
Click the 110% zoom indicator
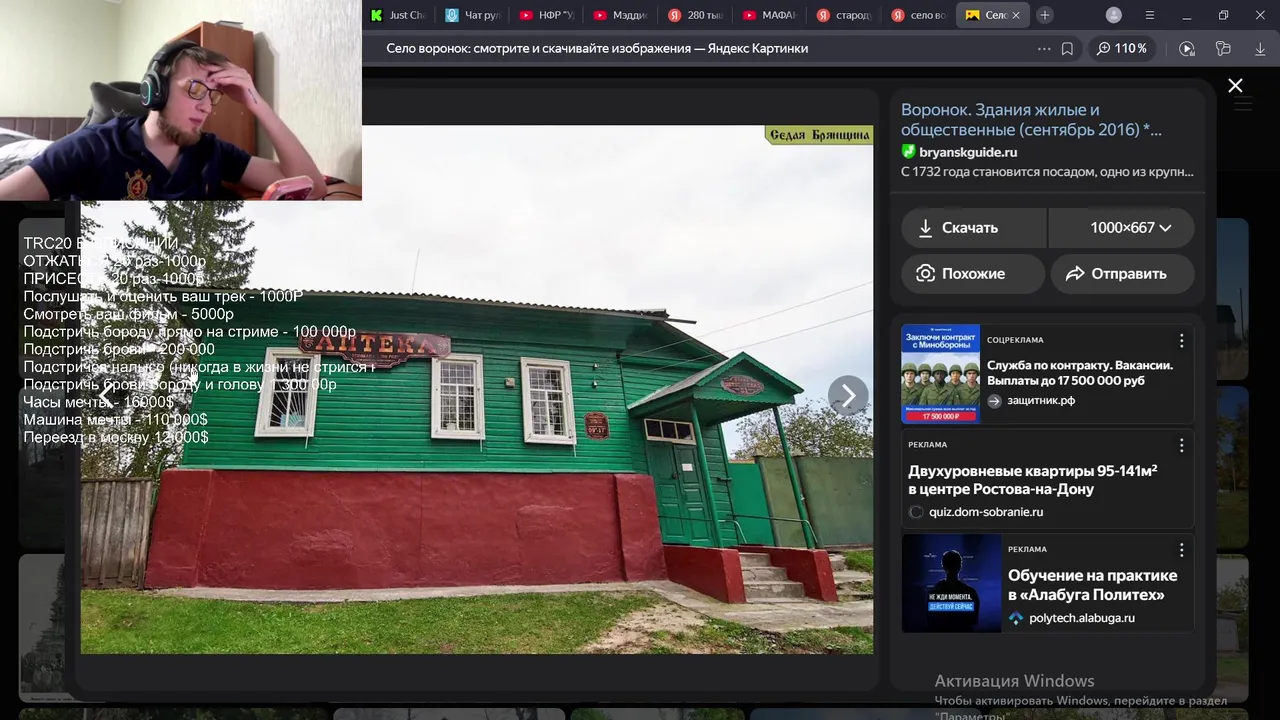pyautogui.click(x=1121, y=48)
